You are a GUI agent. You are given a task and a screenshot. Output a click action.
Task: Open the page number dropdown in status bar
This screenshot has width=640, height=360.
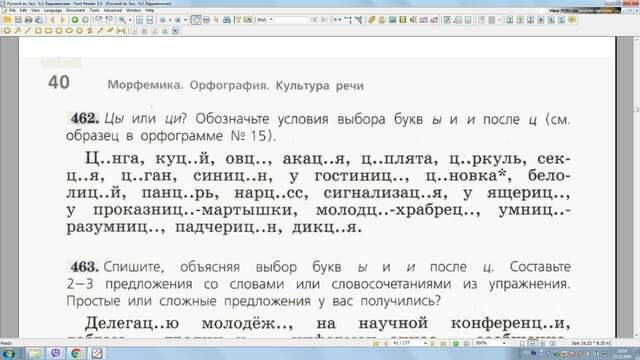[426, 344]
